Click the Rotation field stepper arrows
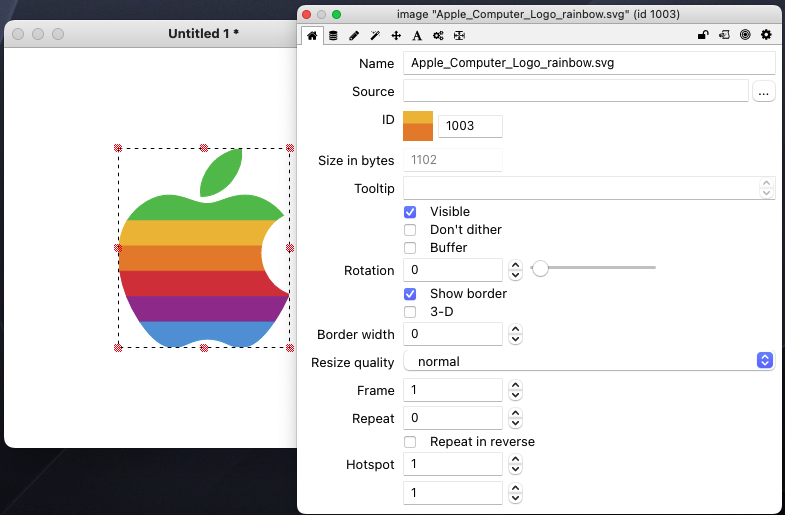Screen dimensions: 785x515 tap(515, 270)
